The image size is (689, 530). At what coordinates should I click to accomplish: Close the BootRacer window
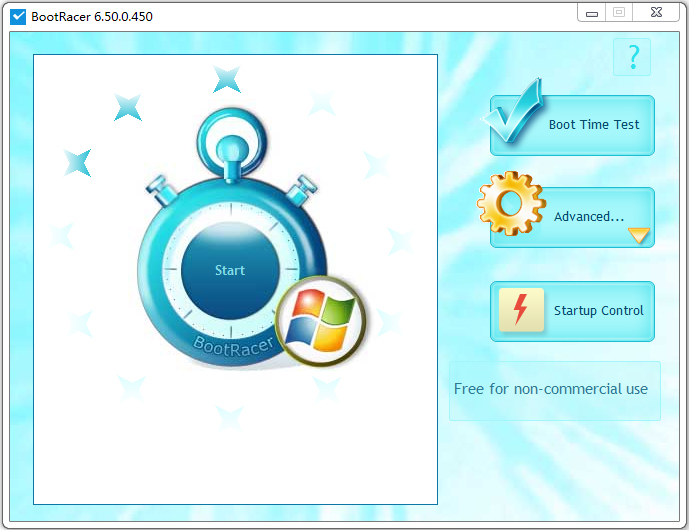point(656,12)
